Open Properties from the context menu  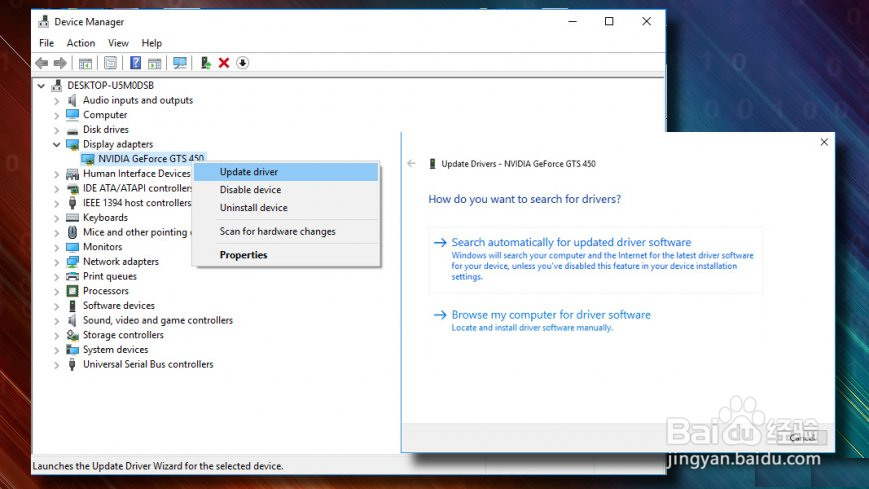286,255
